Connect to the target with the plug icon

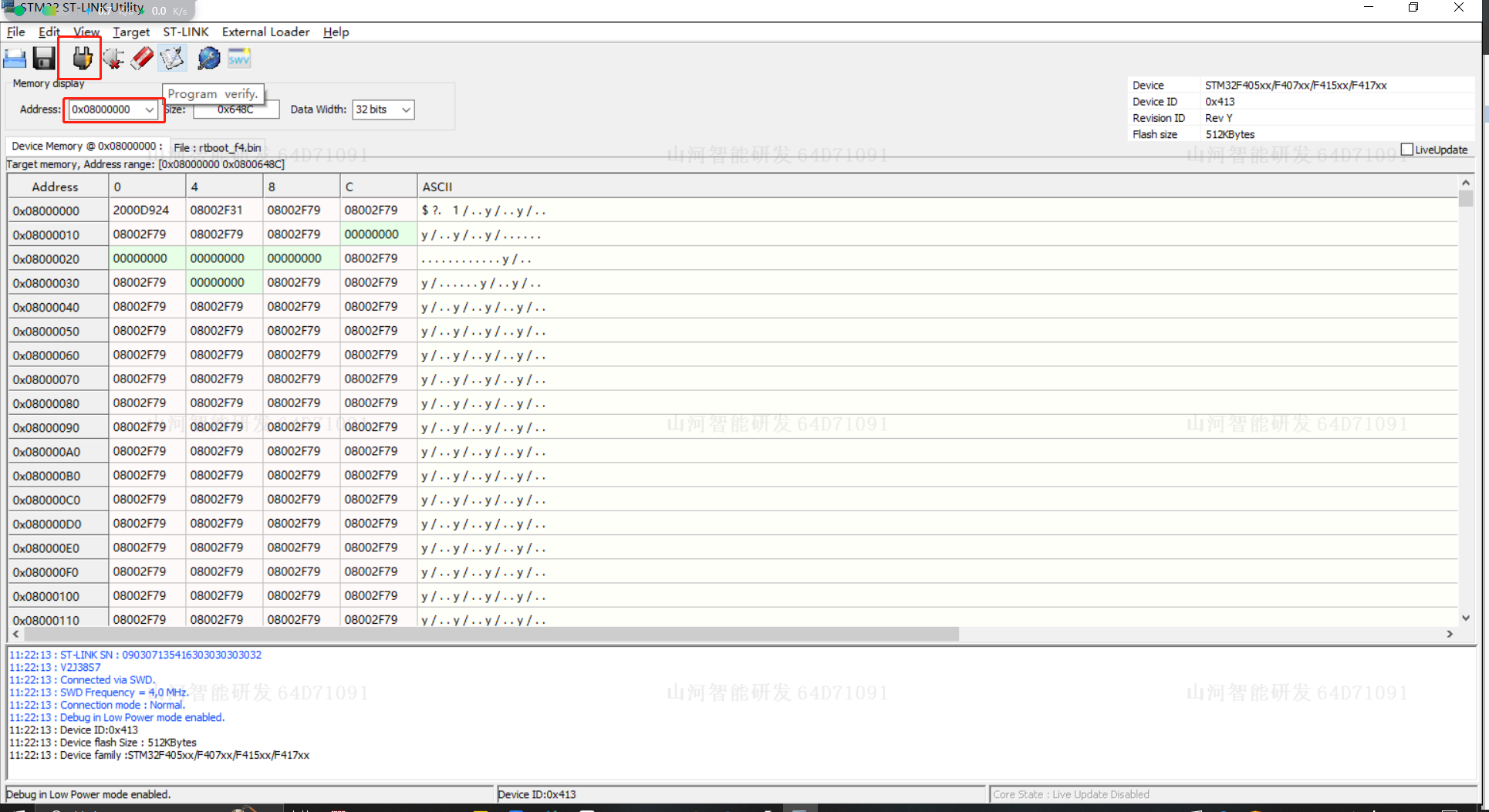[x=82, y=59]
